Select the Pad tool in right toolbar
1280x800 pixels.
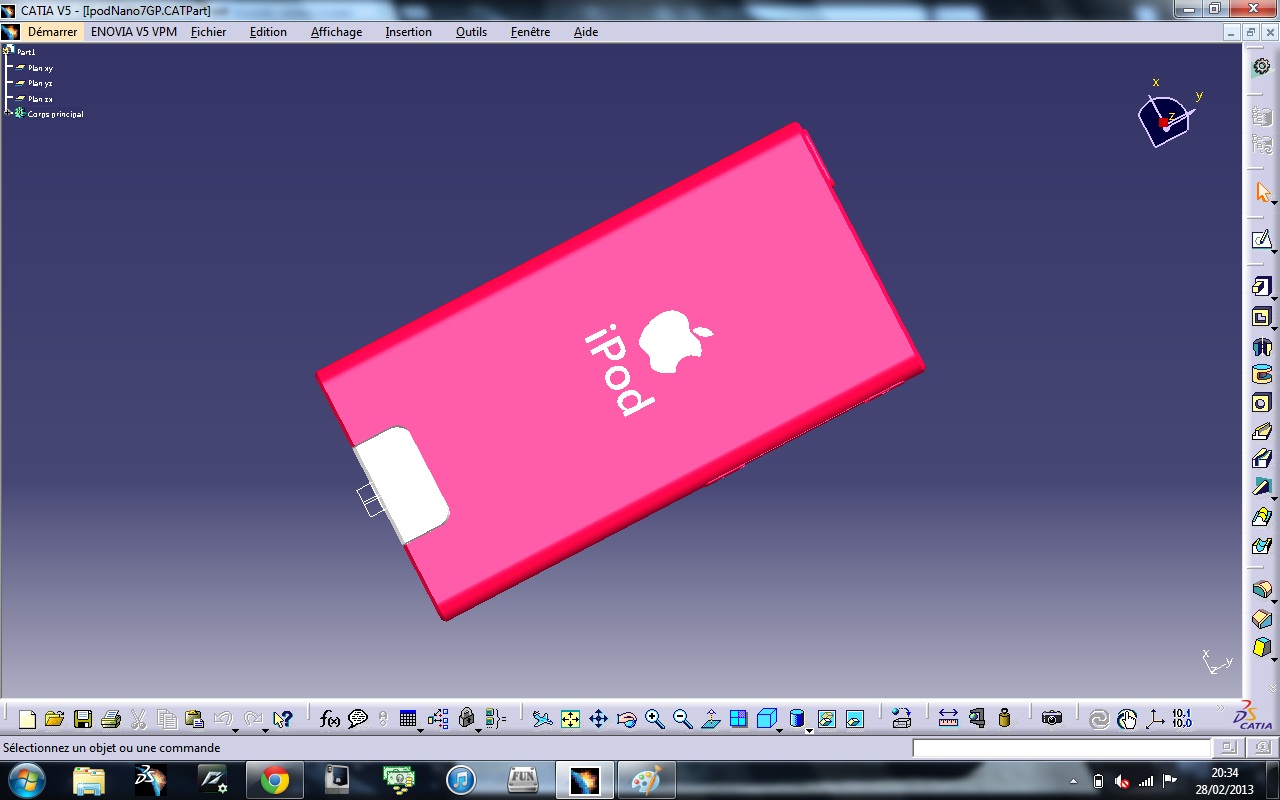pyautogui.click(x=1262, y=288)
